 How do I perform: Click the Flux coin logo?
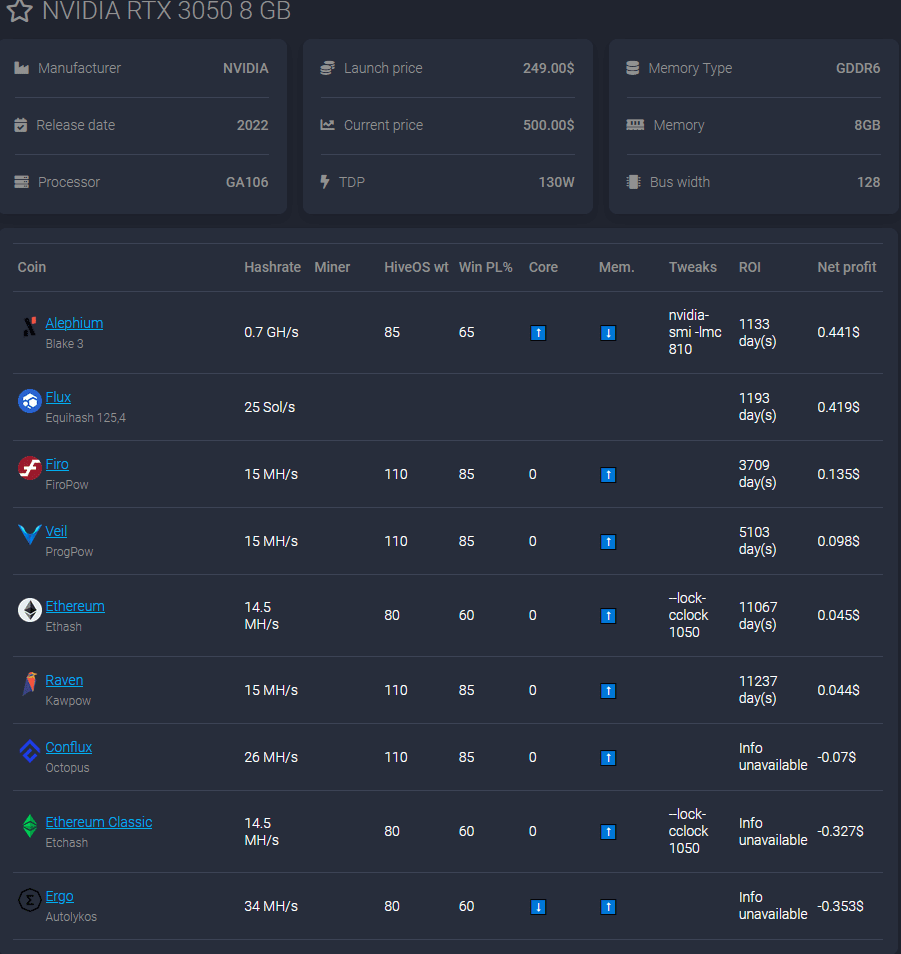(29, 401)
